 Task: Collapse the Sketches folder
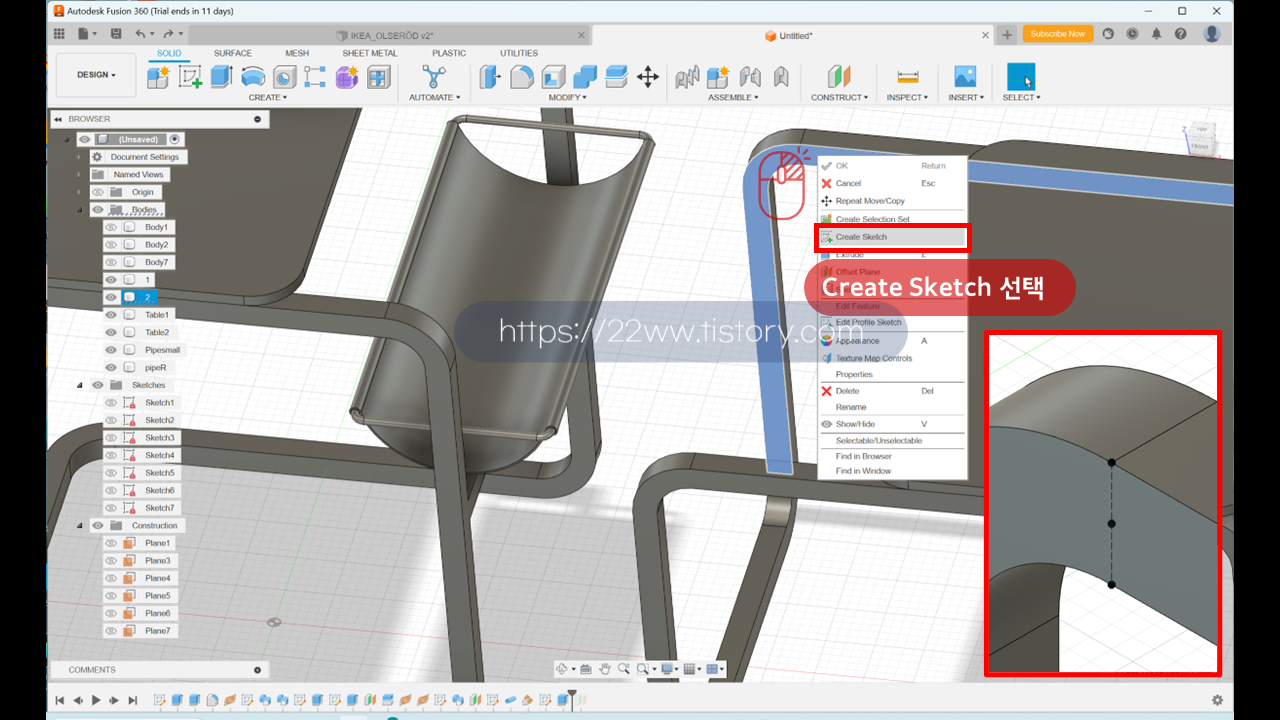point(80,385)
